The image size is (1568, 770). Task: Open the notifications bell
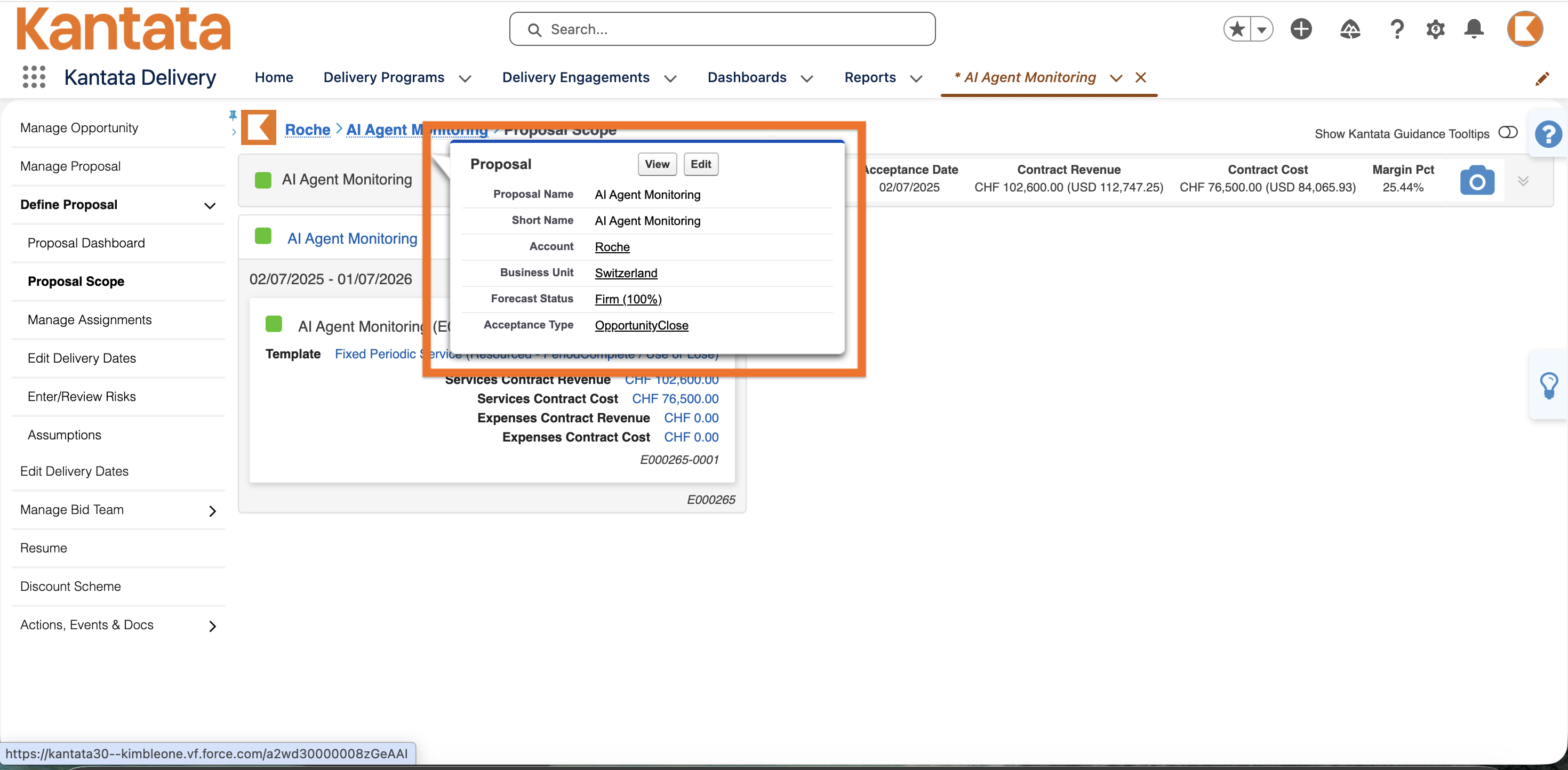pyautogui.click(x=1474, y=29)
